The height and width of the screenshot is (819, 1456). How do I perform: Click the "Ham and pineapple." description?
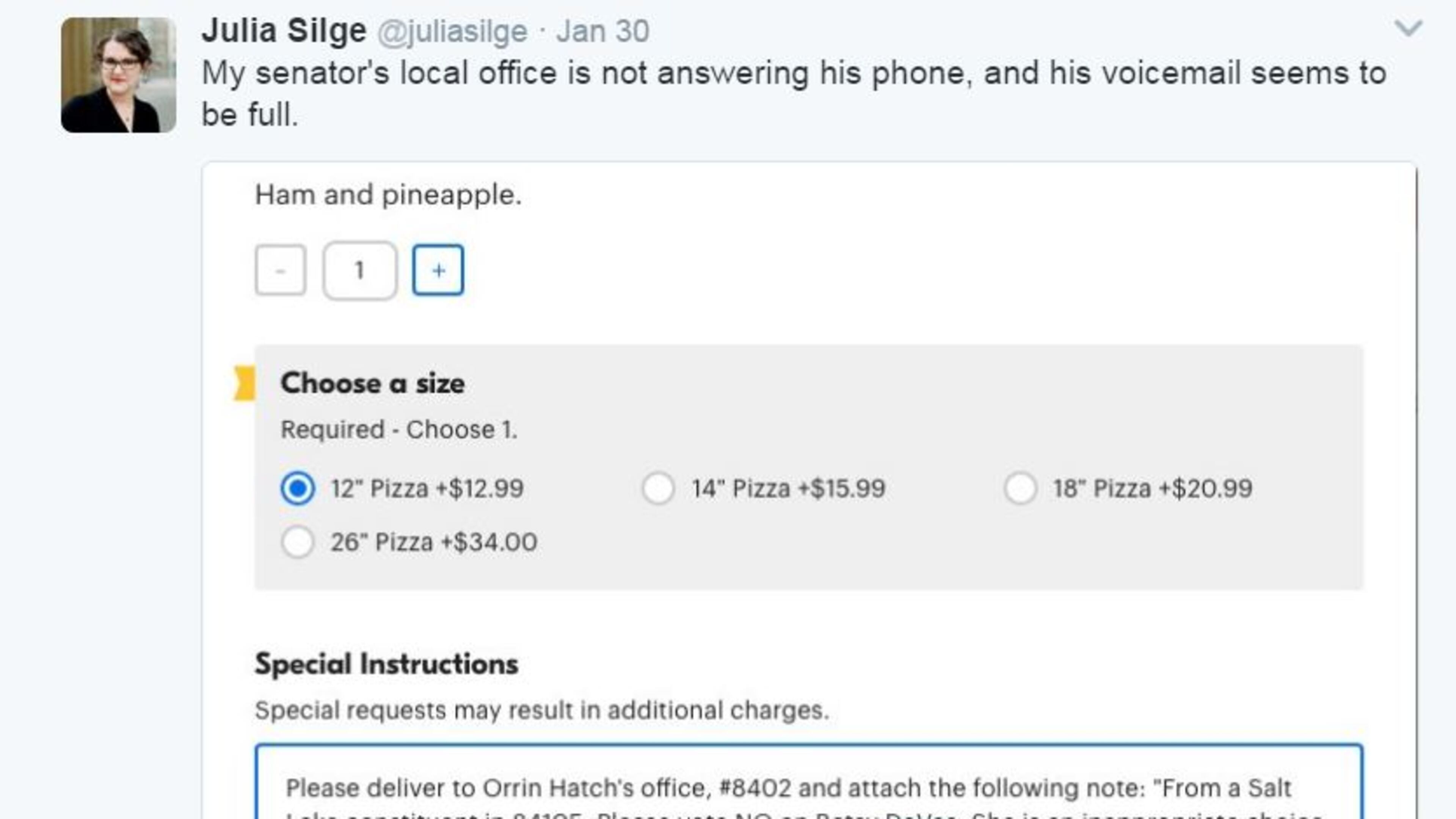[388, 195]
